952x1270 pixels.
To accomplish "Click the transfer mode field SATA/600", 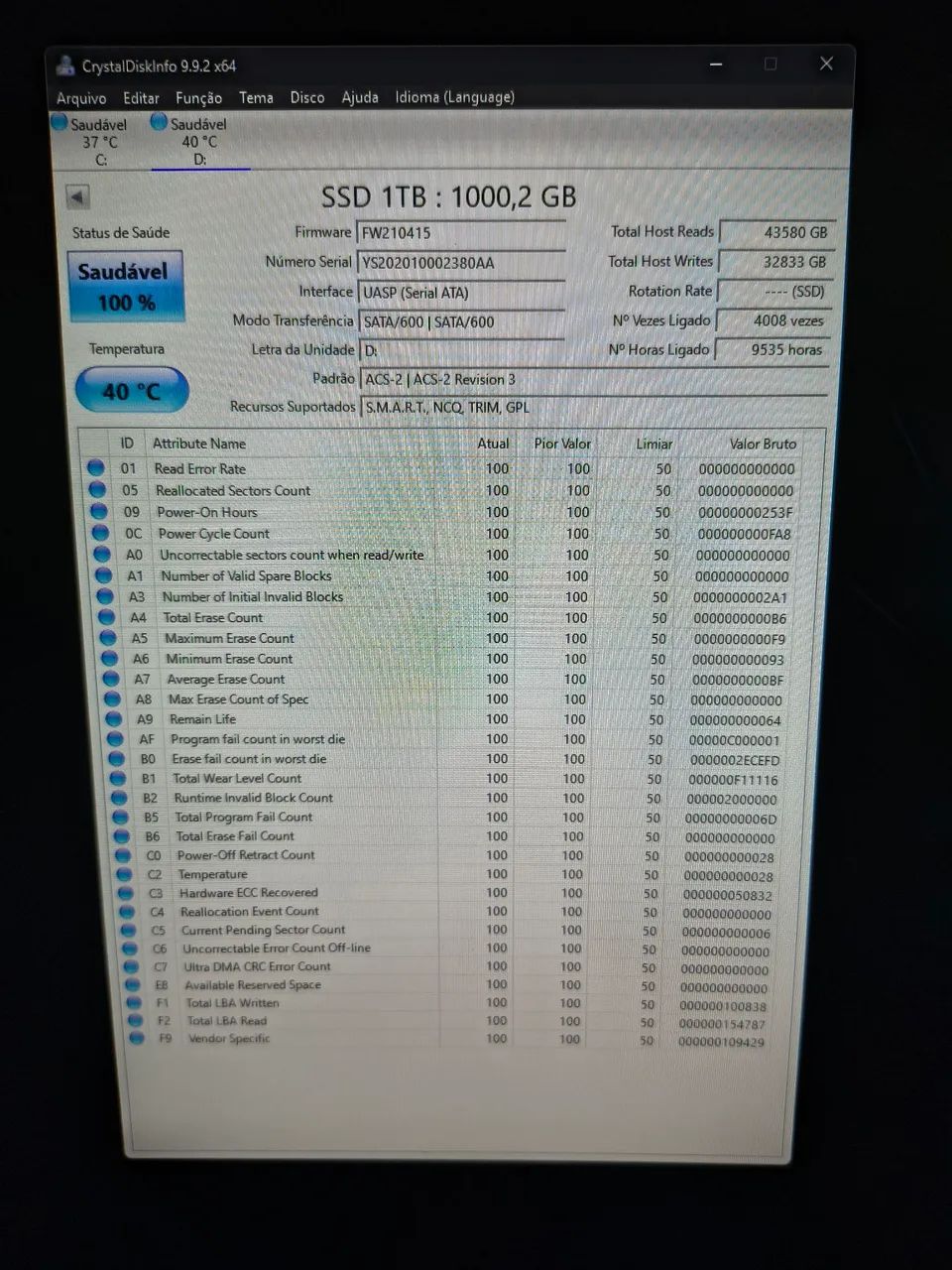I will coord(460,321).
